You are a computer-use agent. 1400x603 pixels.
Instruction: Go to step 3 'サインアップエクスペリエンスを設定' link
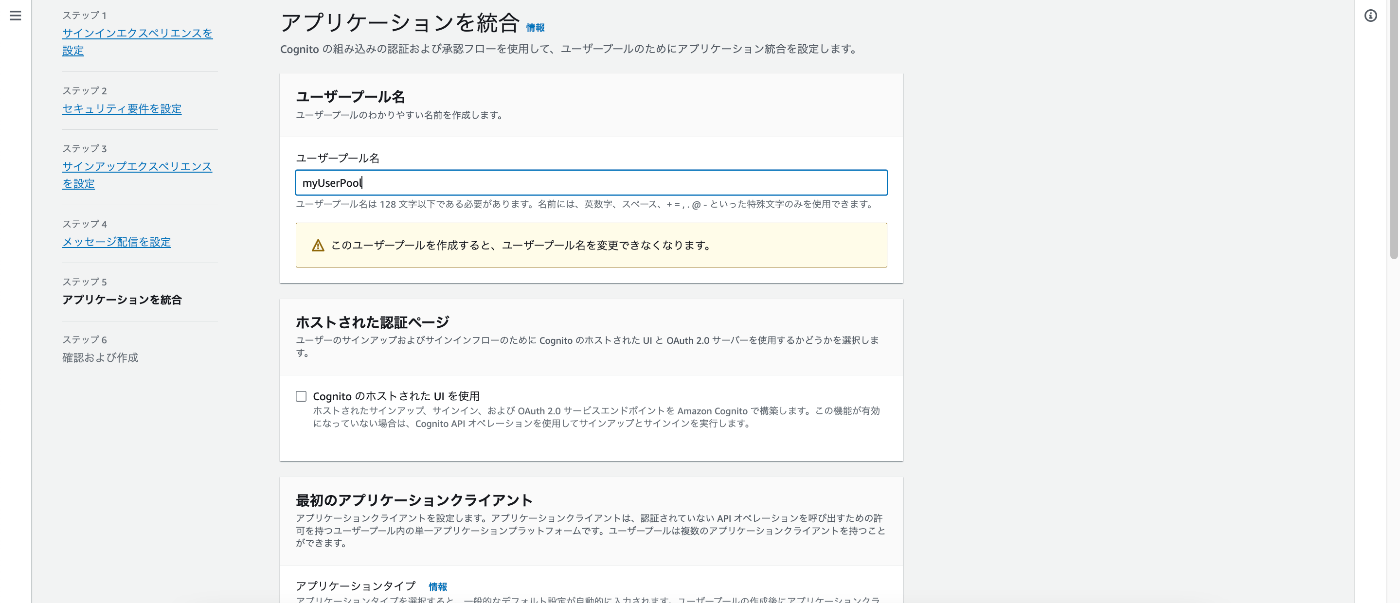tap(137, 175)
